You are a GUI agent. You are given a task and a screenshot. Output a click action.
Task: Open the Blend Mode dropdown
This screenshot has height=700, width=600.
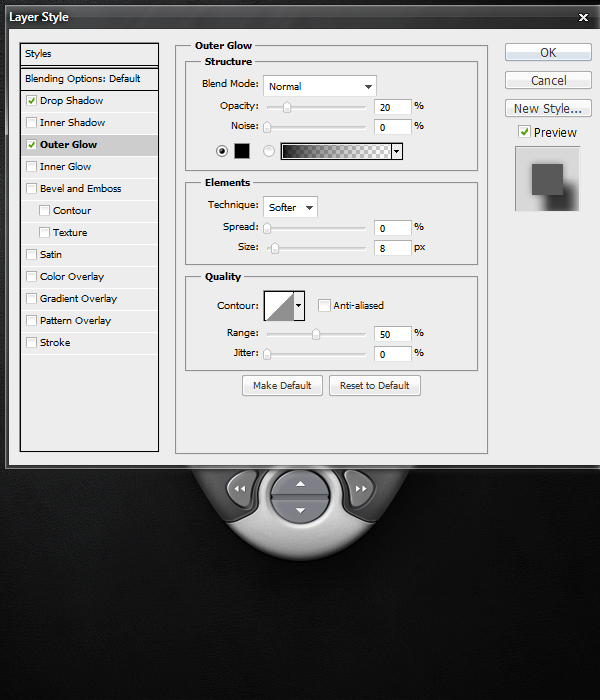[320, 86]
